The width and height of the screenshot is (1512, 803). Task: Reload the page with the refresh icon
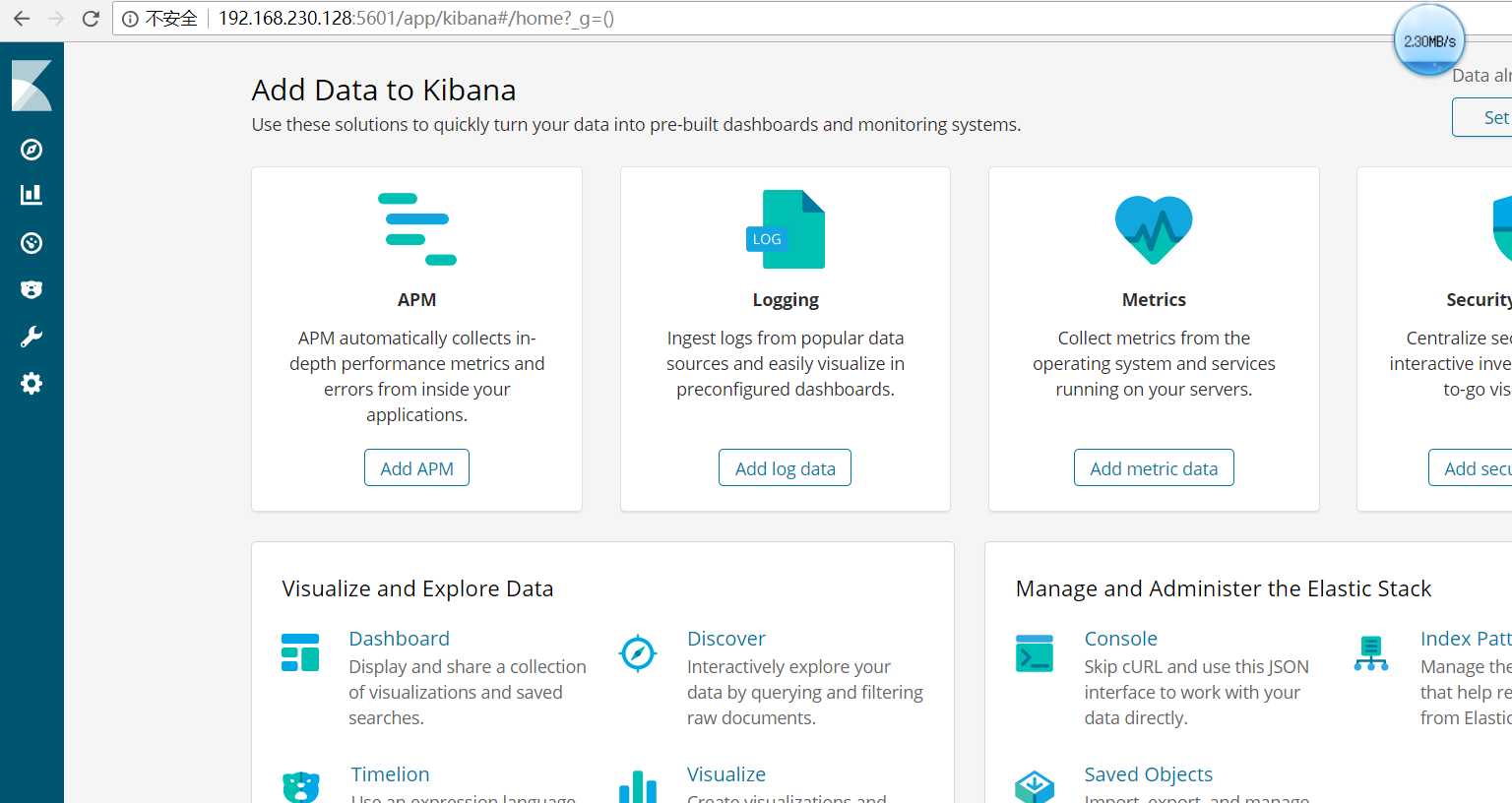point(91,19)
